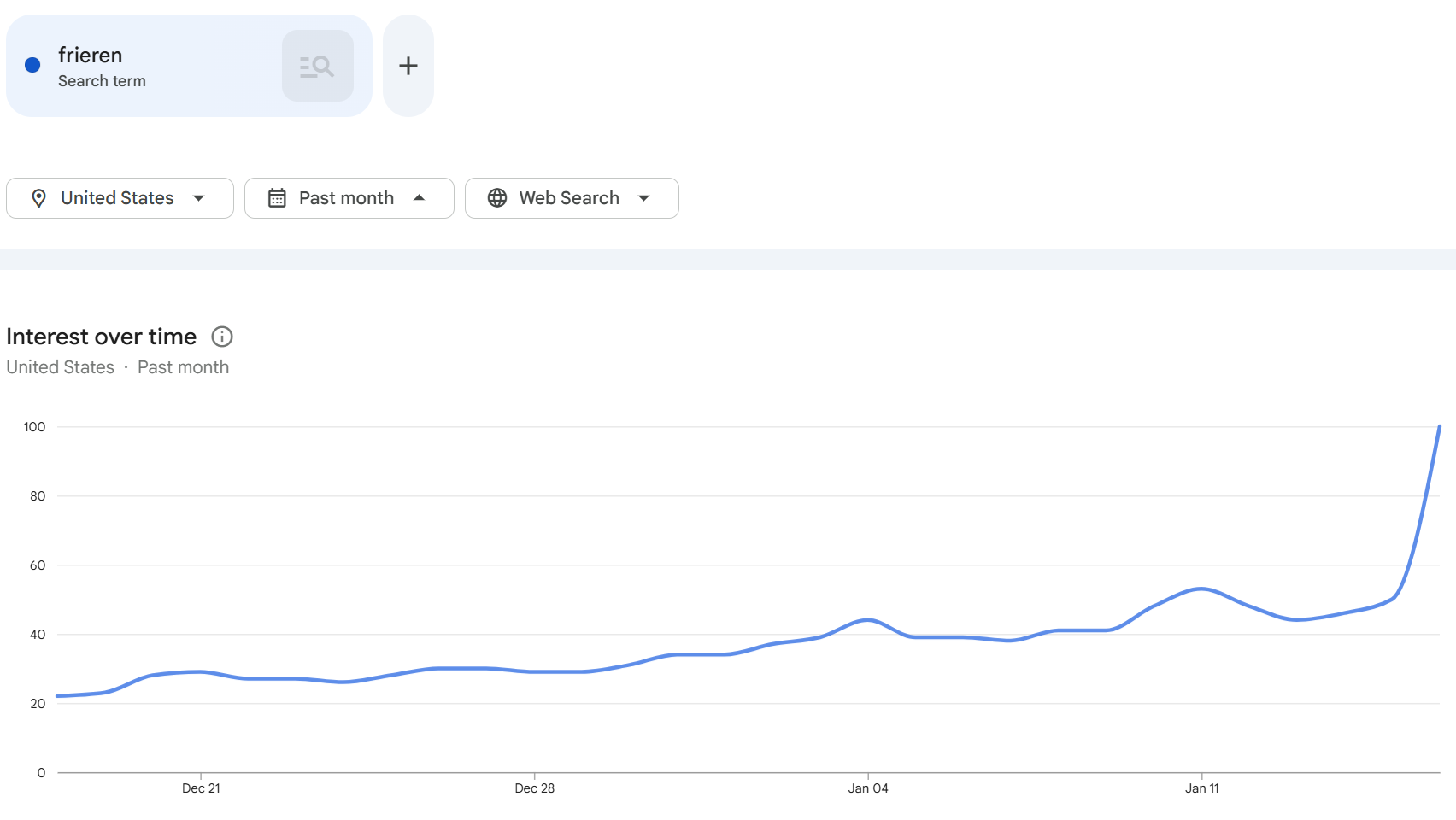
Task: Click the globe icon
Action: (x=497, y=198)
